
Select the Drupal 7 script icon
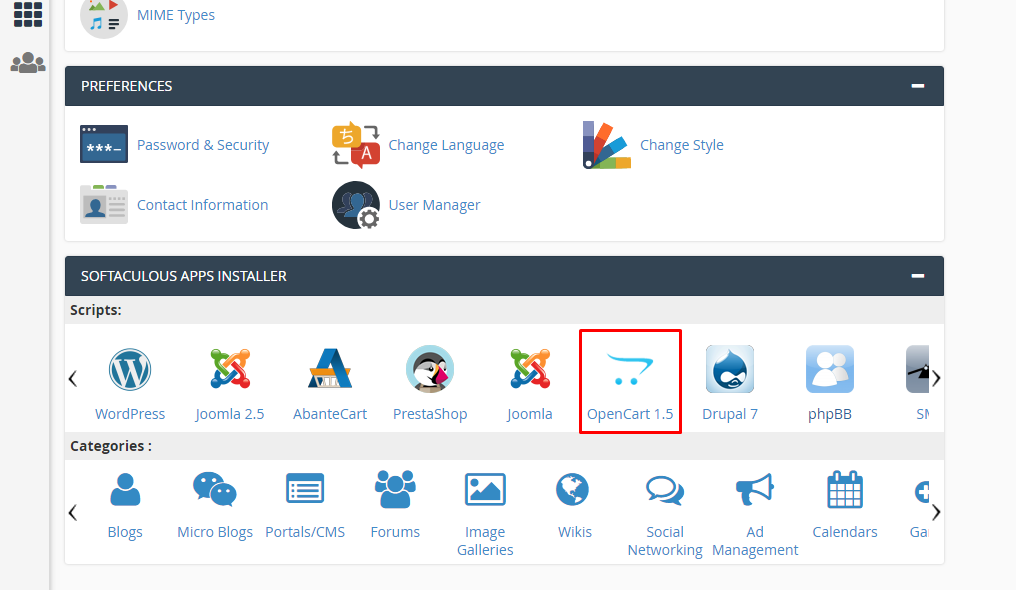(730, 369)
